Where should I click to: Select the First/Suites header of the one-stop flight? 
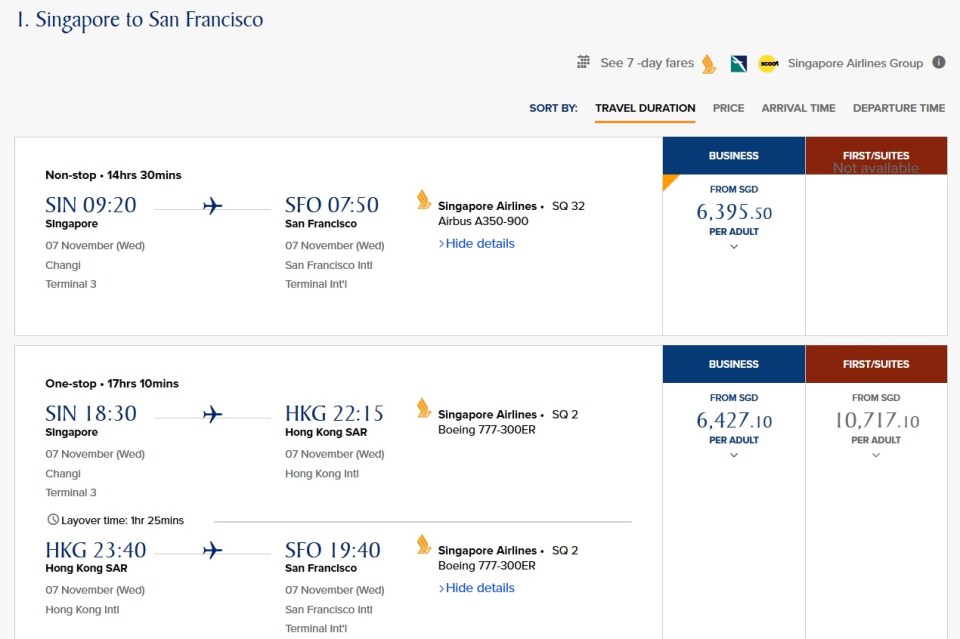876,364
